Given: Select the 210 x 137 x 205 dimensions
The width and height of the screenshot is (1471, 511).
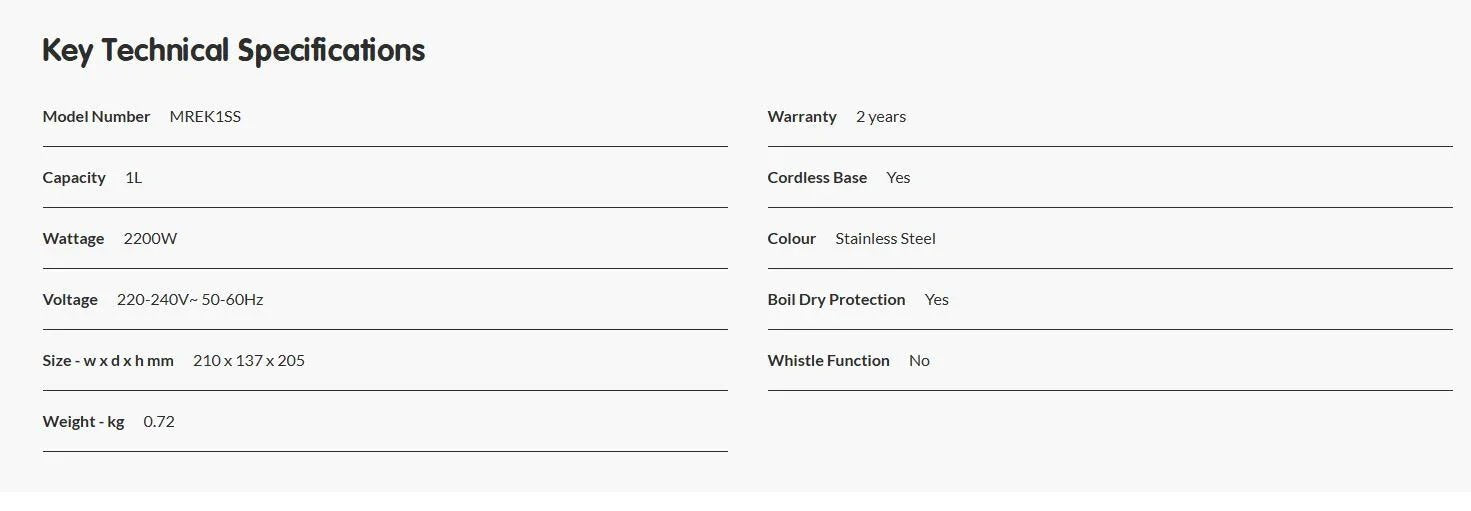Looking at the screenshot, I should click(249, 360).
